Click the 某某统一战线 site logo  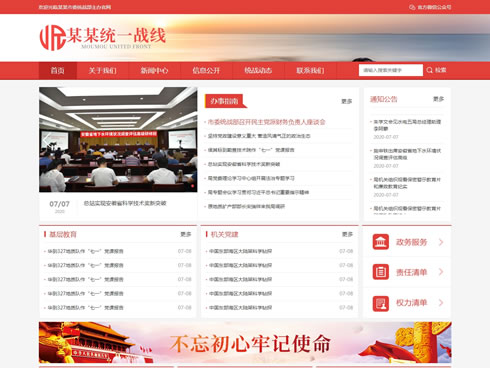click(103, 37)
